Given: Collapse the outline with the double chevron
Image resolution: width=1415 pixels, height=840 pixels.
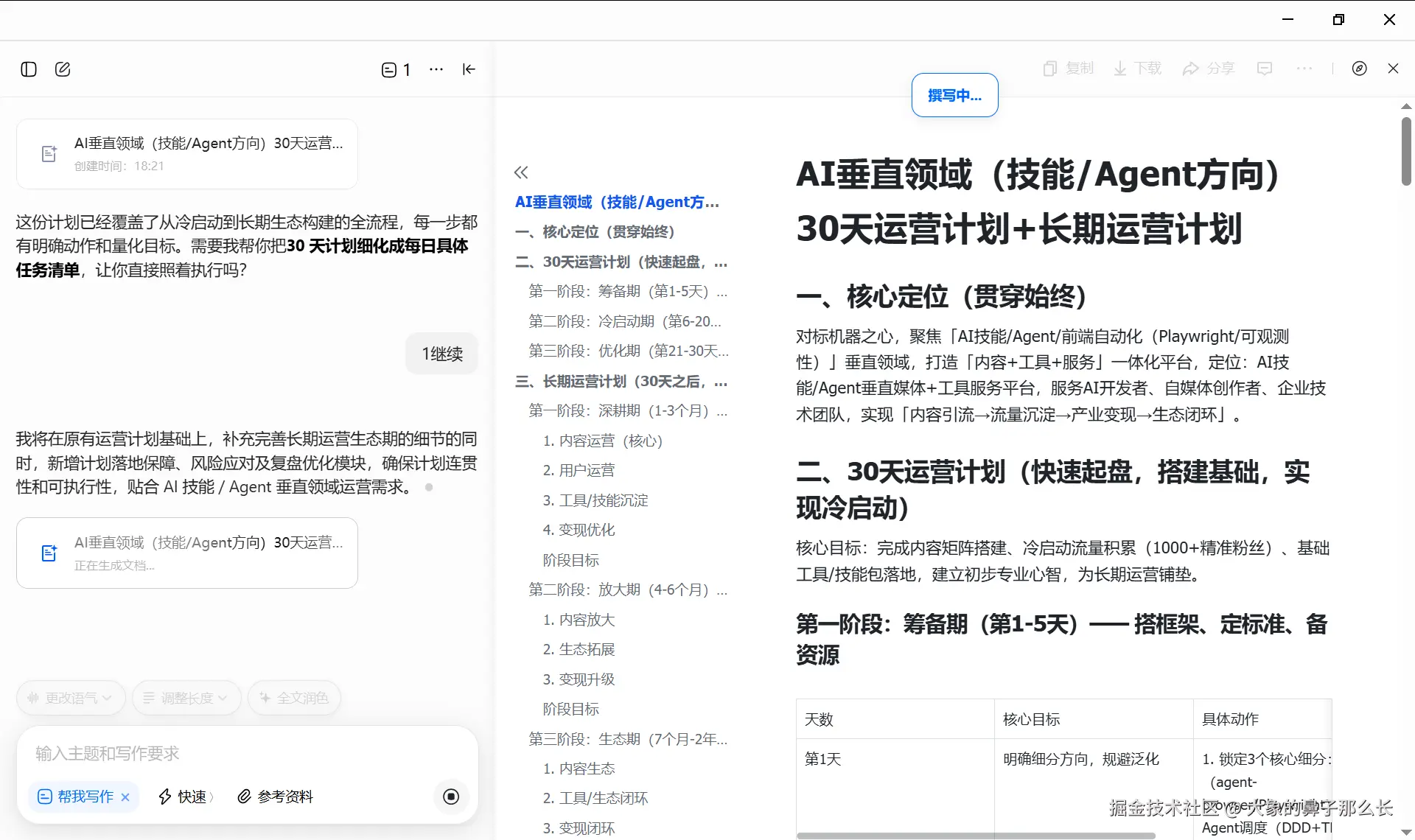Looking at the screenshot, I should [x=521, y=172].
